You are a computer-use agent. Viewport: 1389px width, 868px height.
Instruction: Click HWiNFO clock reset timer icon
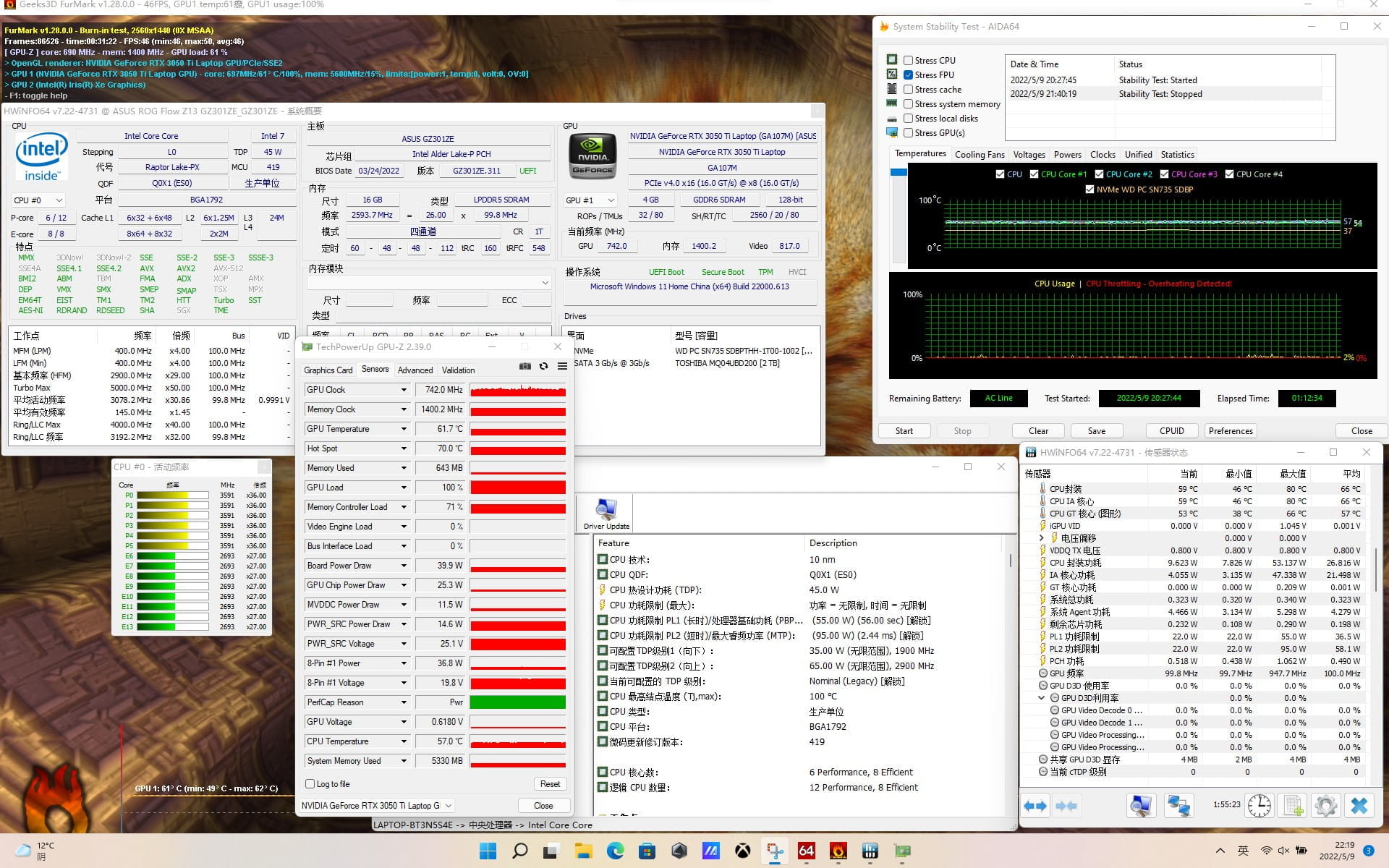point(1260,806)
